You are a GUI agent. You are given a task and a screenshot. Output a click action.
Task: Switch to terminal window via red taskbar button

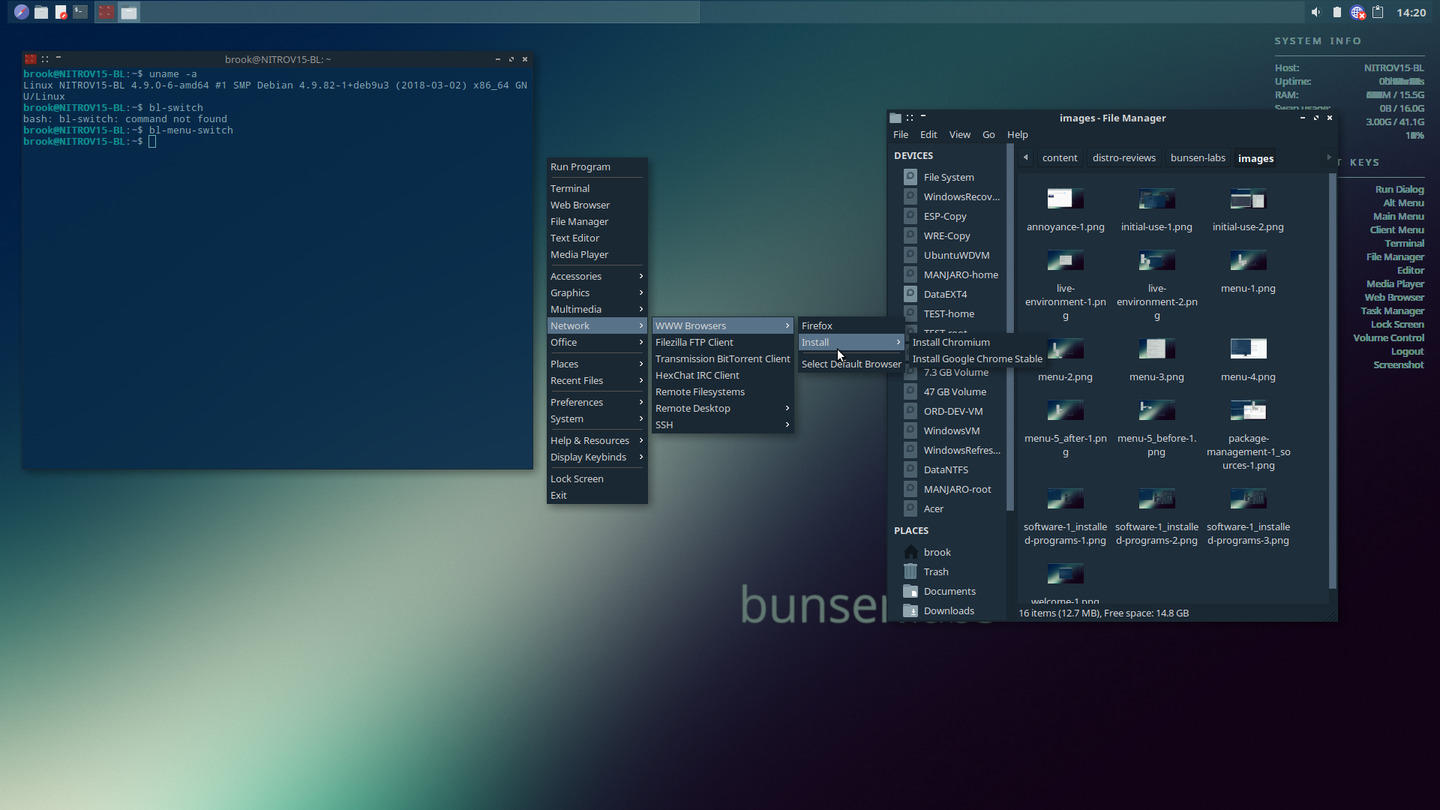point(105,12)
